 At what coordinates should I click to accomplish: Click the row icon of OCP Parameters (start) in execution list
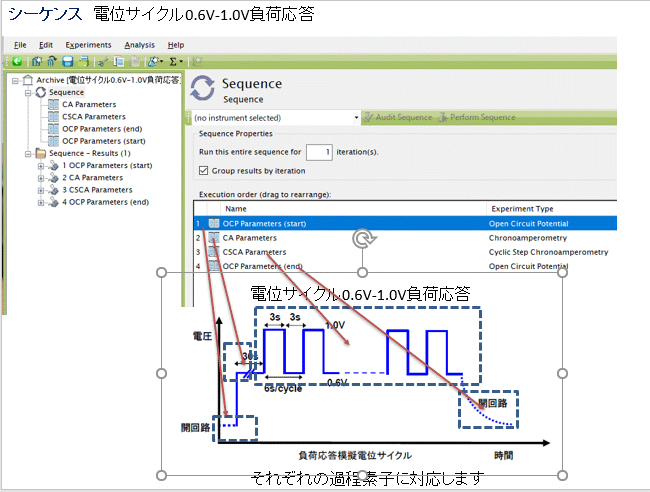(213, 223)
